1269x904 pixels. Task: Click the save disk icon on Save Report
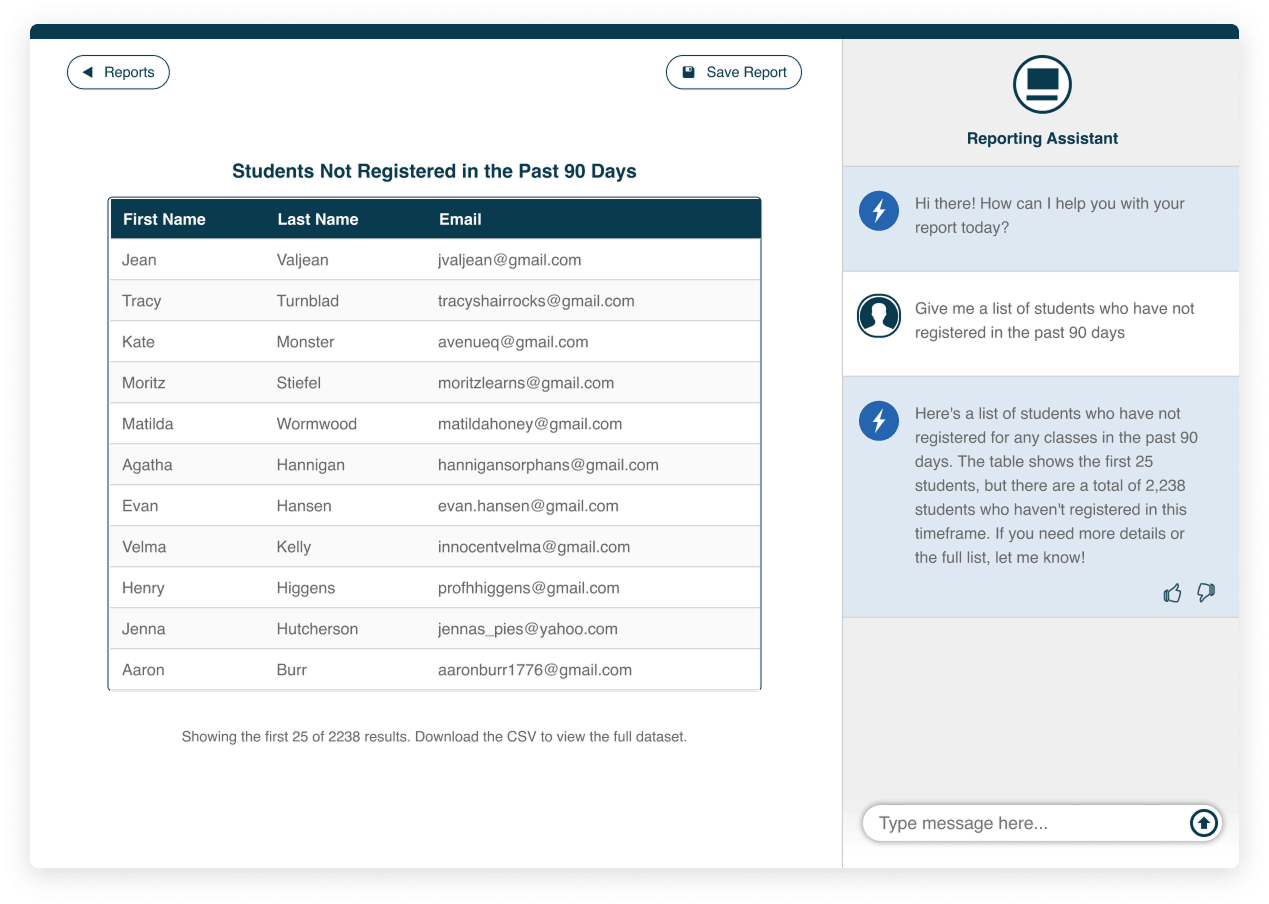[688, 71]
